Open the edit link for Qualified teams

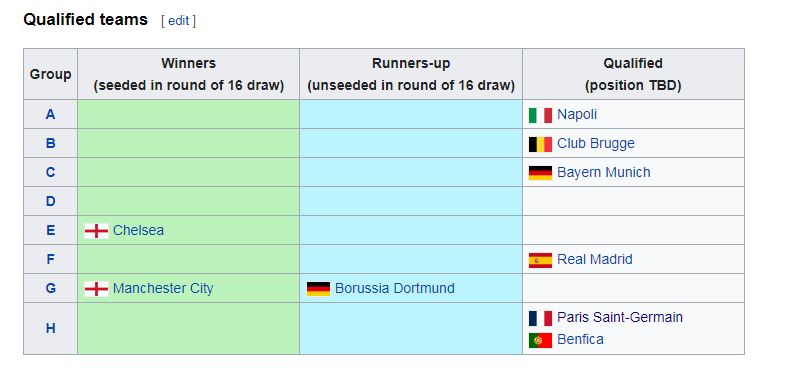pyautogui.click(x=179, y=21)
